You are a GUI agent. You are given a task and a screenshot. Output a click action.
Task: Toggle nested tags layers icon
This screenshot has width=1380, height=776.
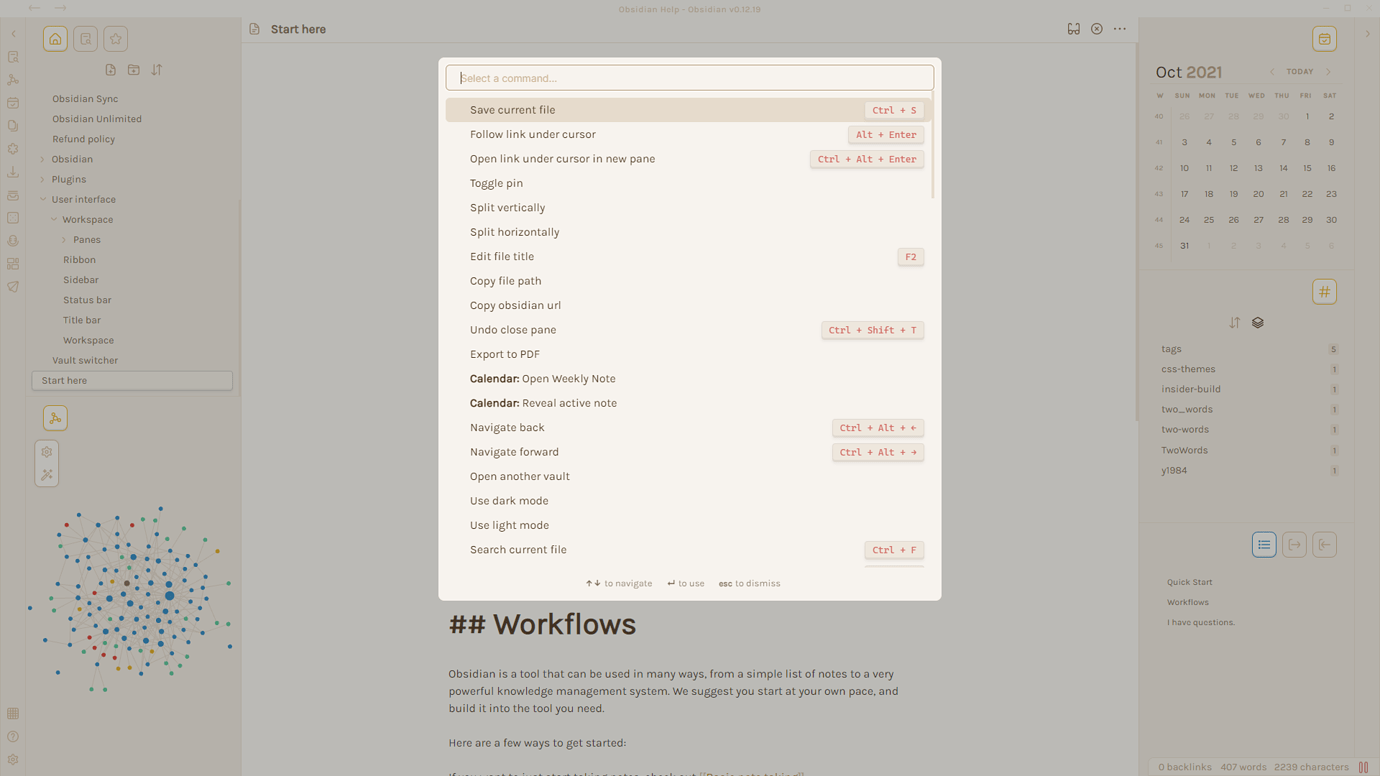pyautogui.click(x=1258, y=323)
